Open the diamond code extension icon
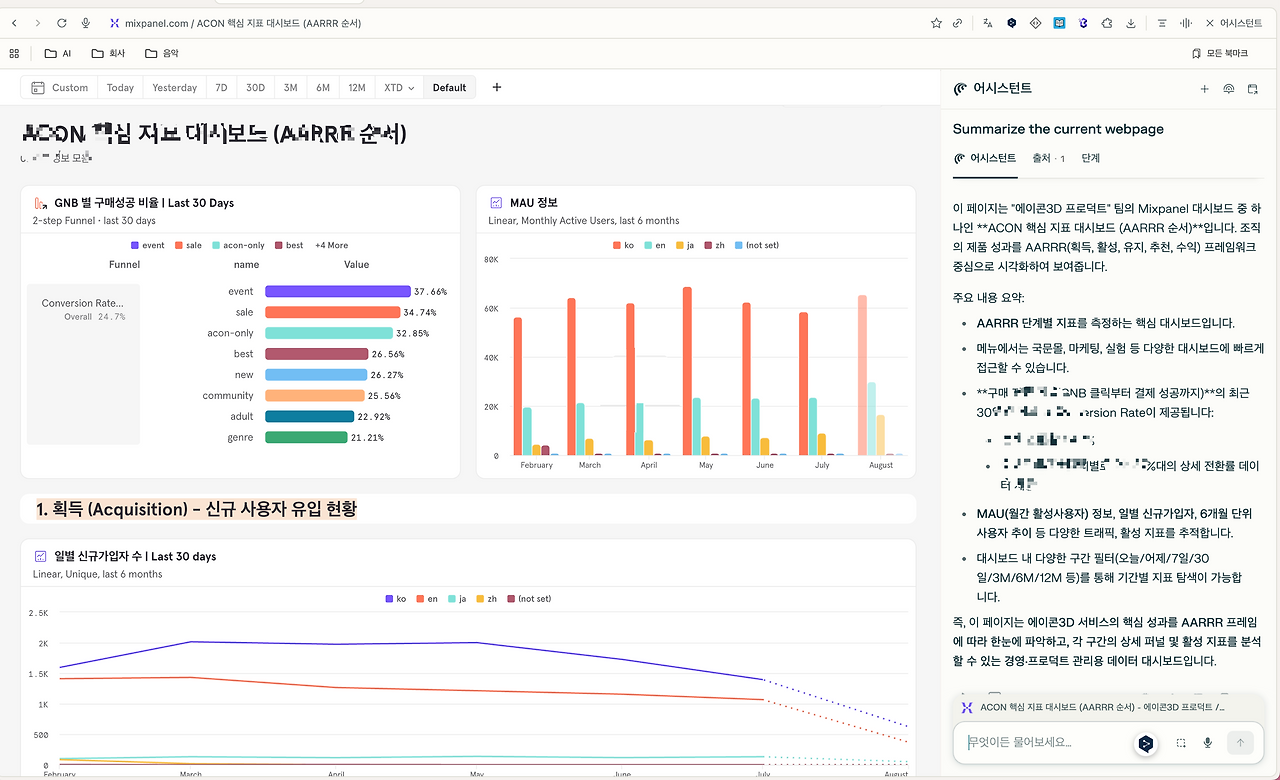This screenshot has width=1280, height=780. (1036, 23)
